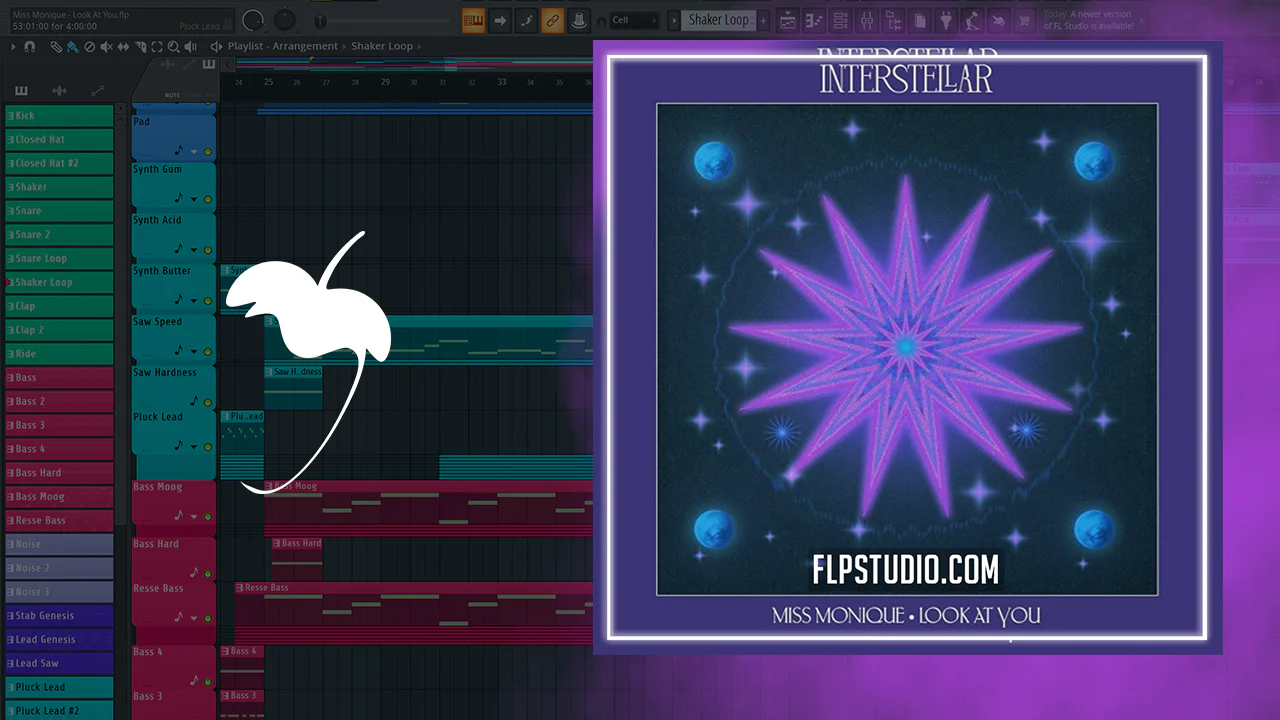Viewport: 1280px width, 720px height.
Task: Select the Snare Loop pattern
Action: [x=59, y=259]
